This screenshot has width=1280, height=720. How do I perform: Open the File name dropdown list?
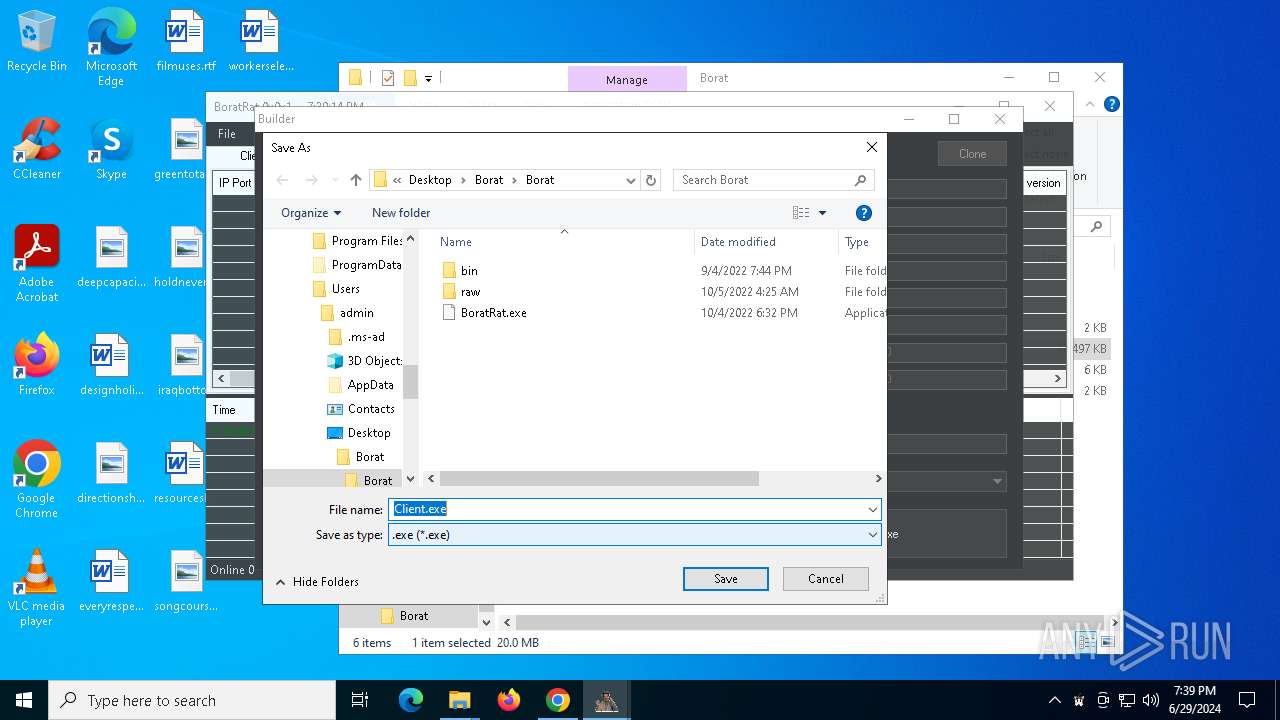coord(873,509)
